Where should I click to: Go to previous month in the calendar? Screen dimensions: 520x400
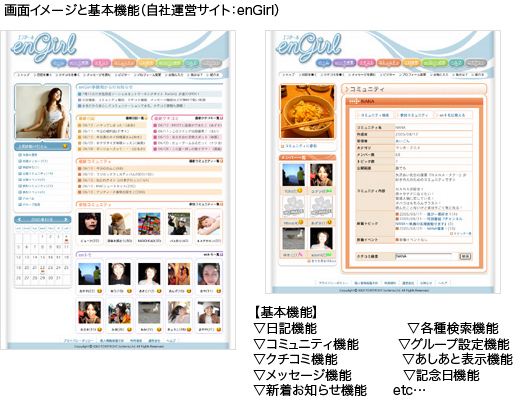coord(19,220)
